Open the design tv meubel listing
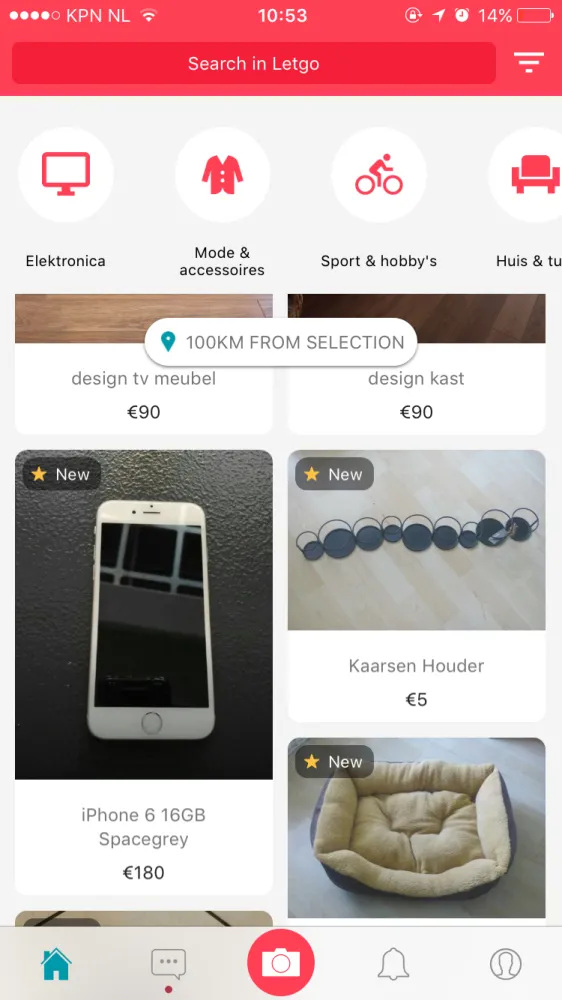 pyautogui.click(x=144, y=364)
